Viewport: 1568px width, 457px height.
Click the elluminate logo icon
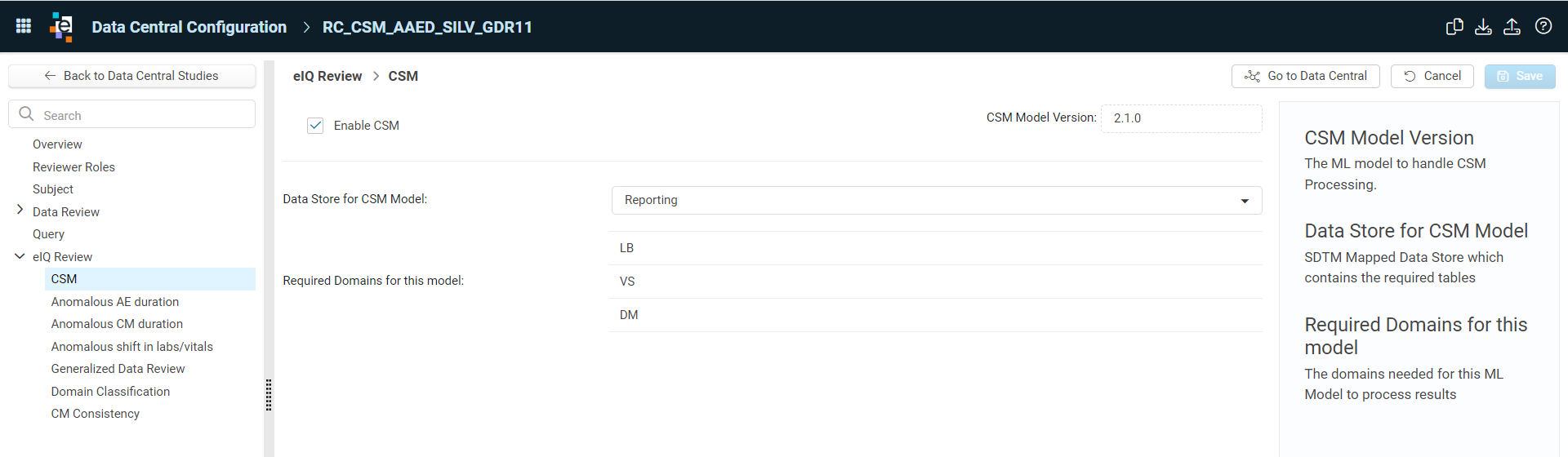pyautogui.click(x=61, y=26)
